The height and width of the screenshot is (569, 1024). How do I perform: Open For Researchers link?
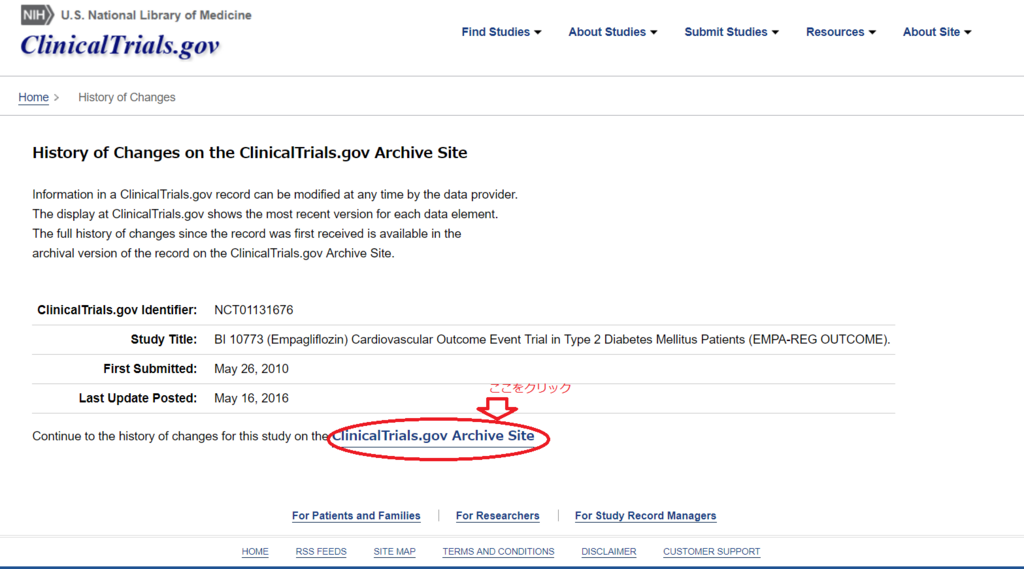[x=498, y=516]
